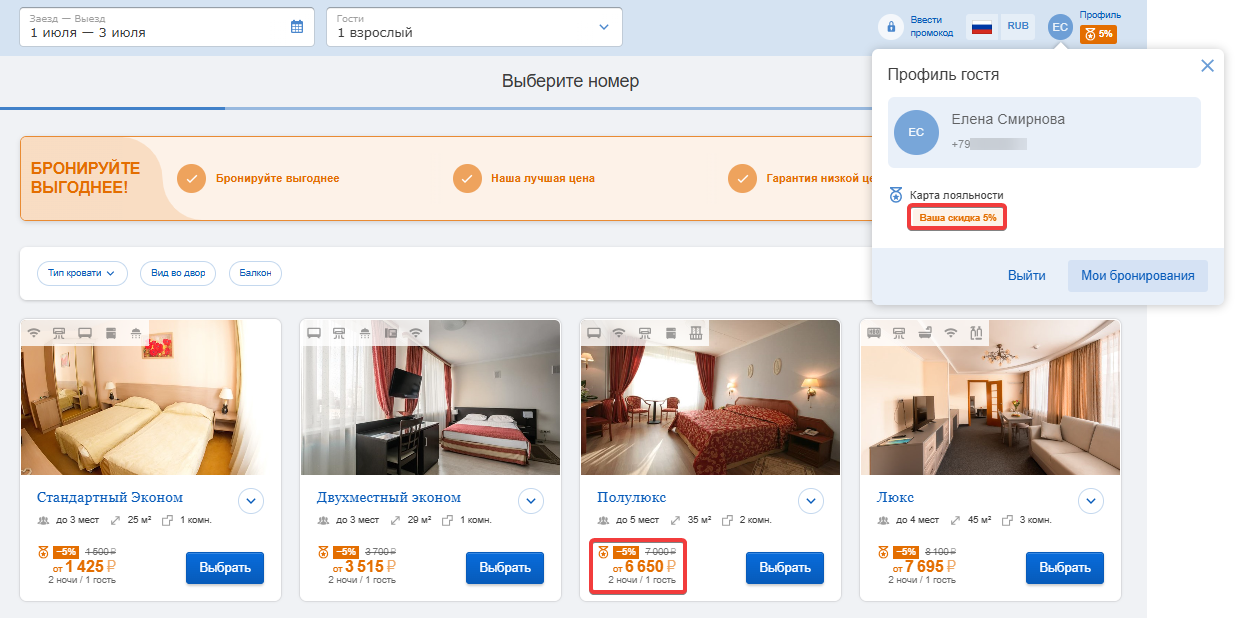Click Выйти to log out
The width and height of the screenshot is (1246, 618).
(1026, 276)
